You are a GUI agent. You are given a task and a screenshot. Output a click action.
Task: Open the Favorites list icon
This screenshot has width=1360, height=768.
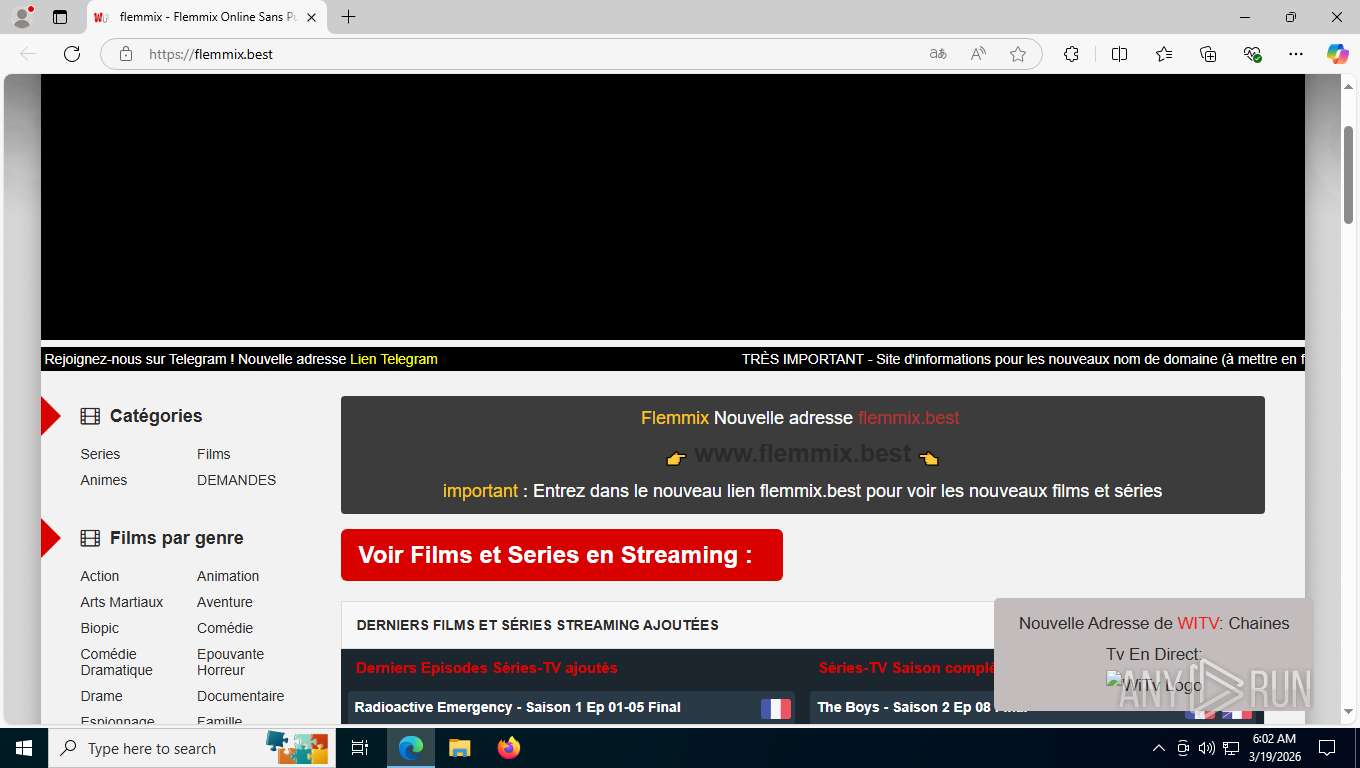tap(1164, 54)
